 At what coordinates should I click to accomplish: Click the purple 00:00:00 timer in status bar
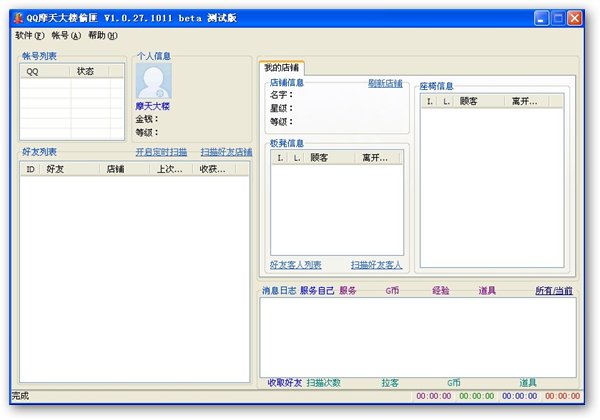[x=434, y=396]
